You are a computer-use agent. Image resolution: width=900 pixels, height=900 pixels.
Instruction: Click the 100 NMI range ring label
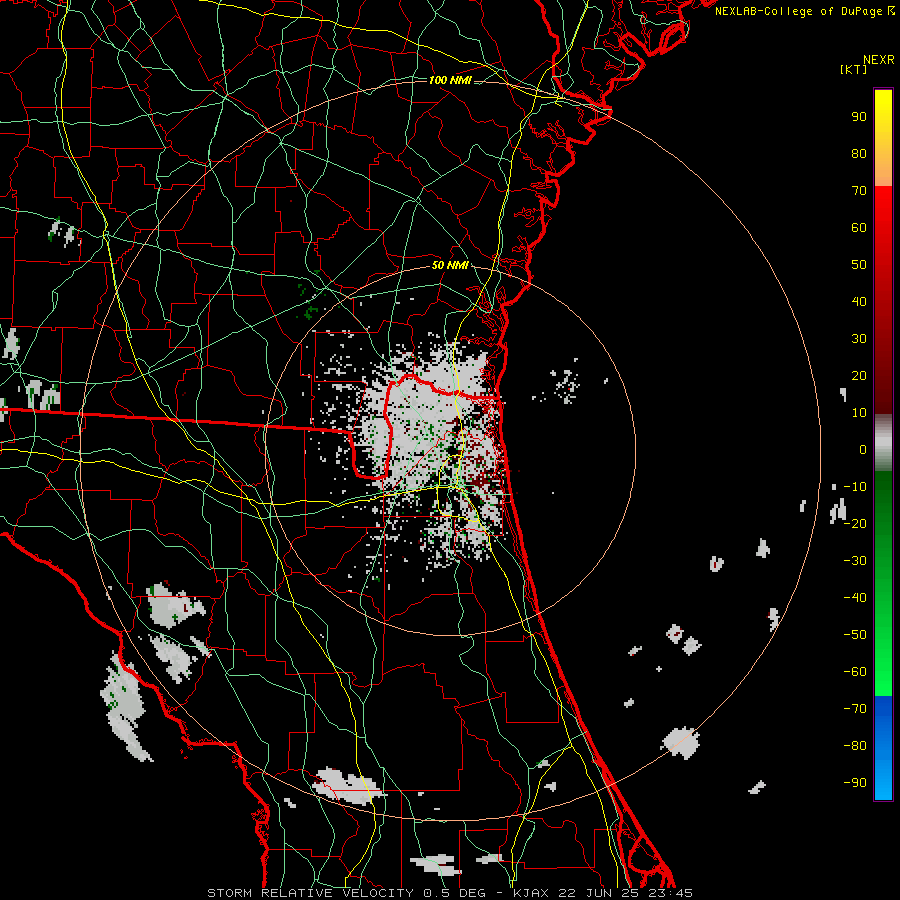tap(450, 80)
